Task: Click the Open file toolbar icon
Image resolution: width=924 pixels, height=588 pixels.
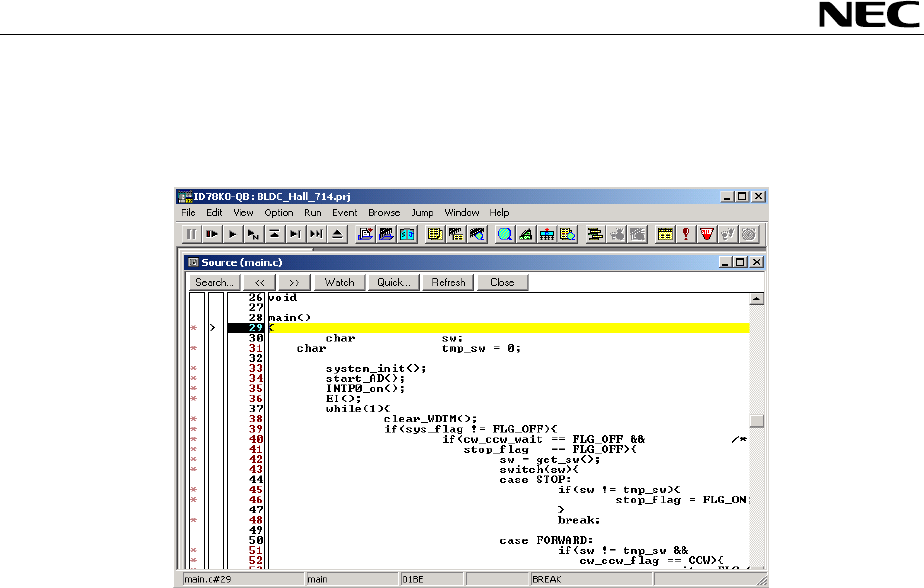Action: coord(365,234)
